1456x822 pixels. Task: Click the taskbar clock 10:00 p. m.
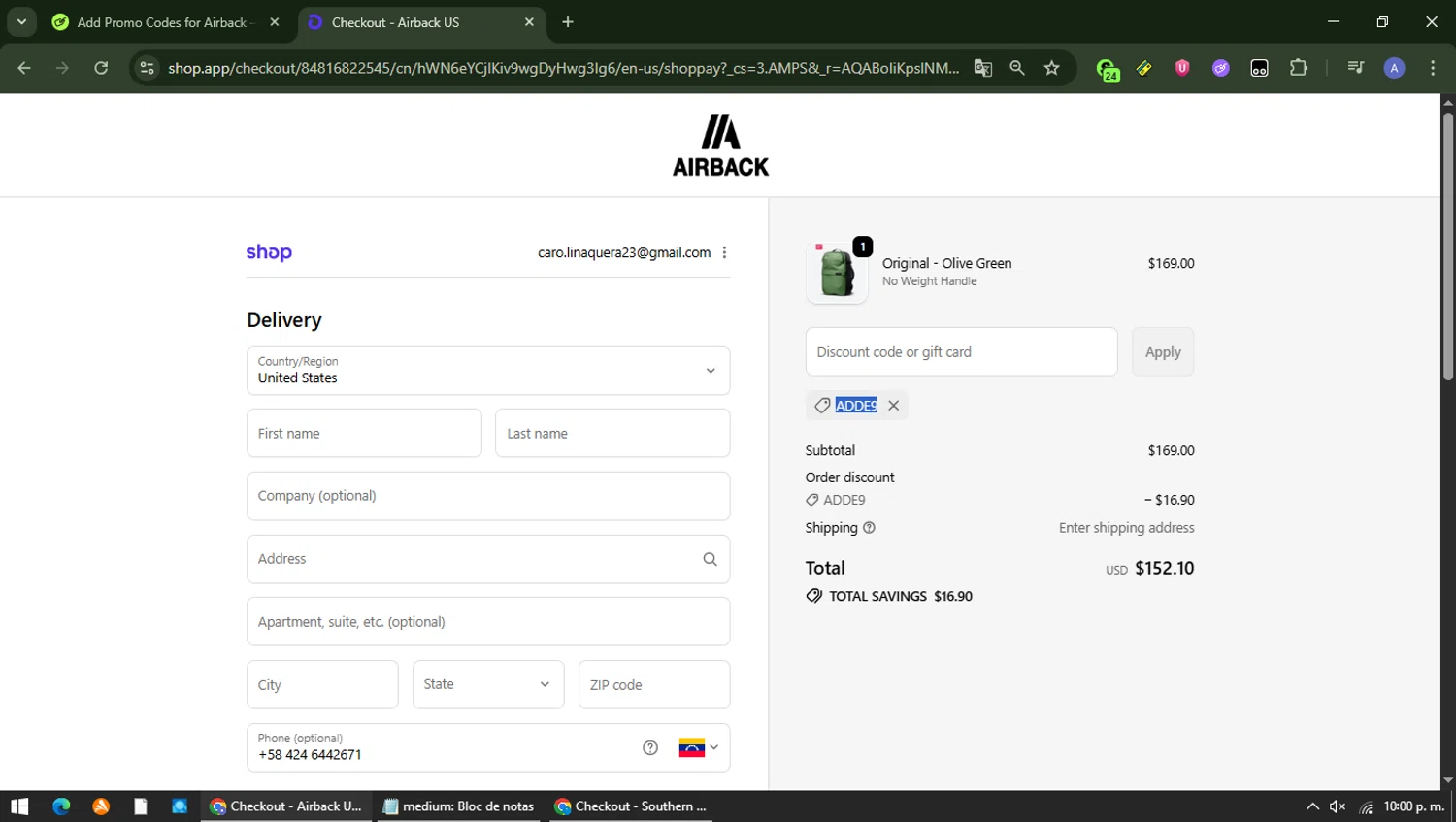(1414, 806)
